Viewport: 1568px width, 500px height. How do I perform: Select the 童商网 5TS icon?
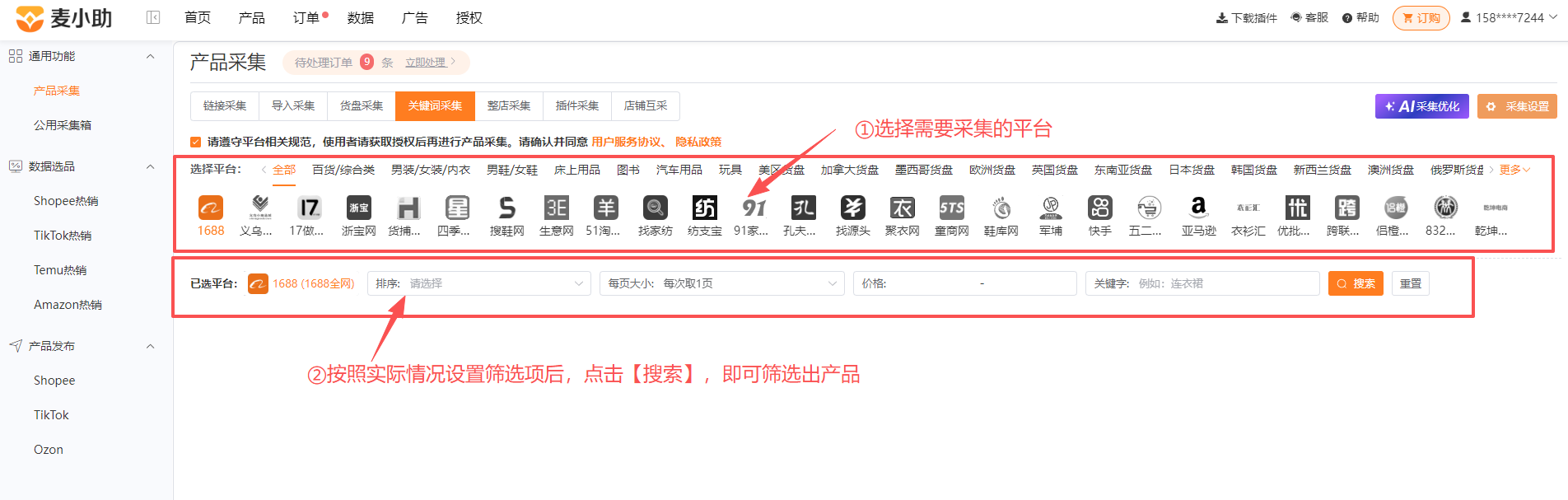tap(952, 208)
